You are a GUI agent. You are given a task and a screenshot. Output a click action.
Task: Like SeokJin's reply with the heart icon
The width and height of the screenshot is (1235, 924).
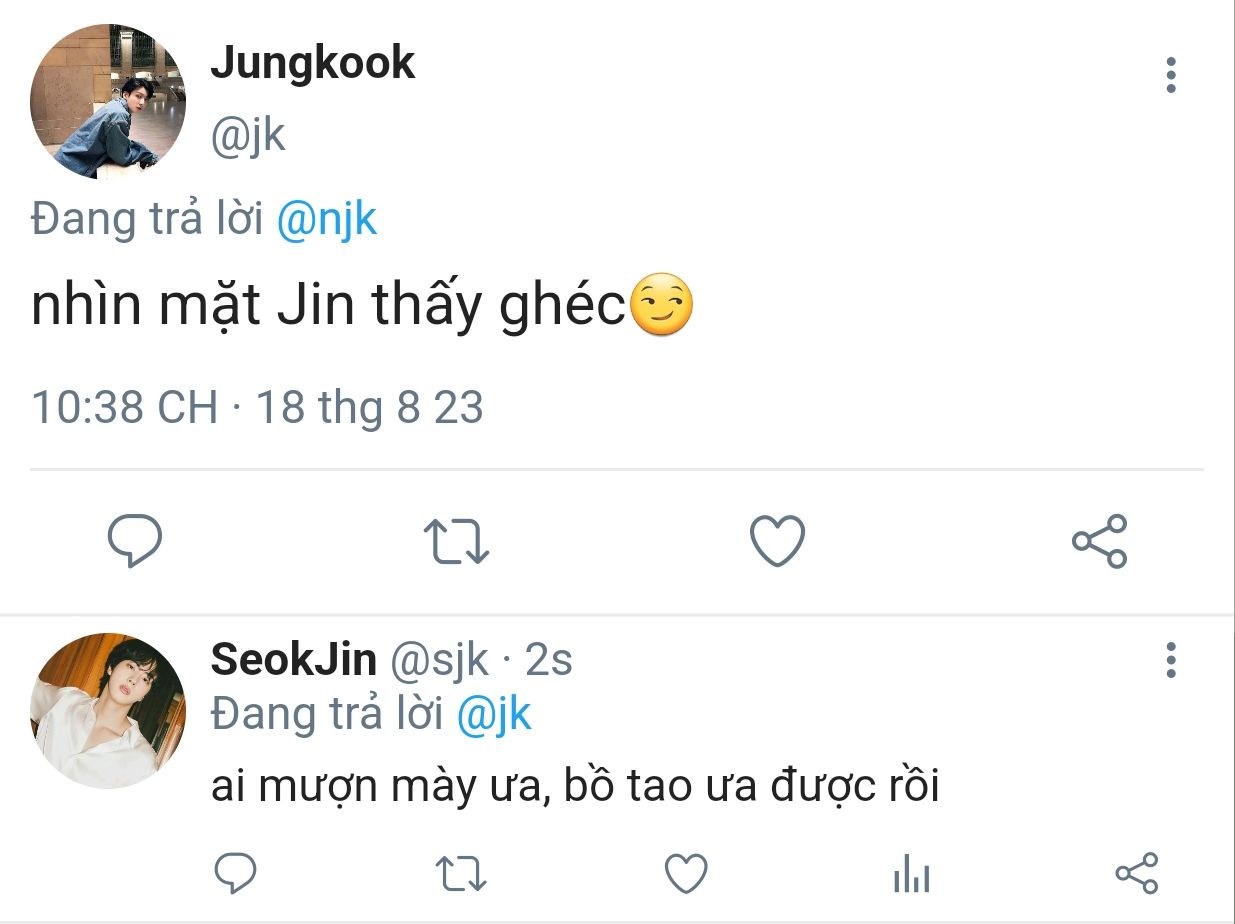pos(687,874)
